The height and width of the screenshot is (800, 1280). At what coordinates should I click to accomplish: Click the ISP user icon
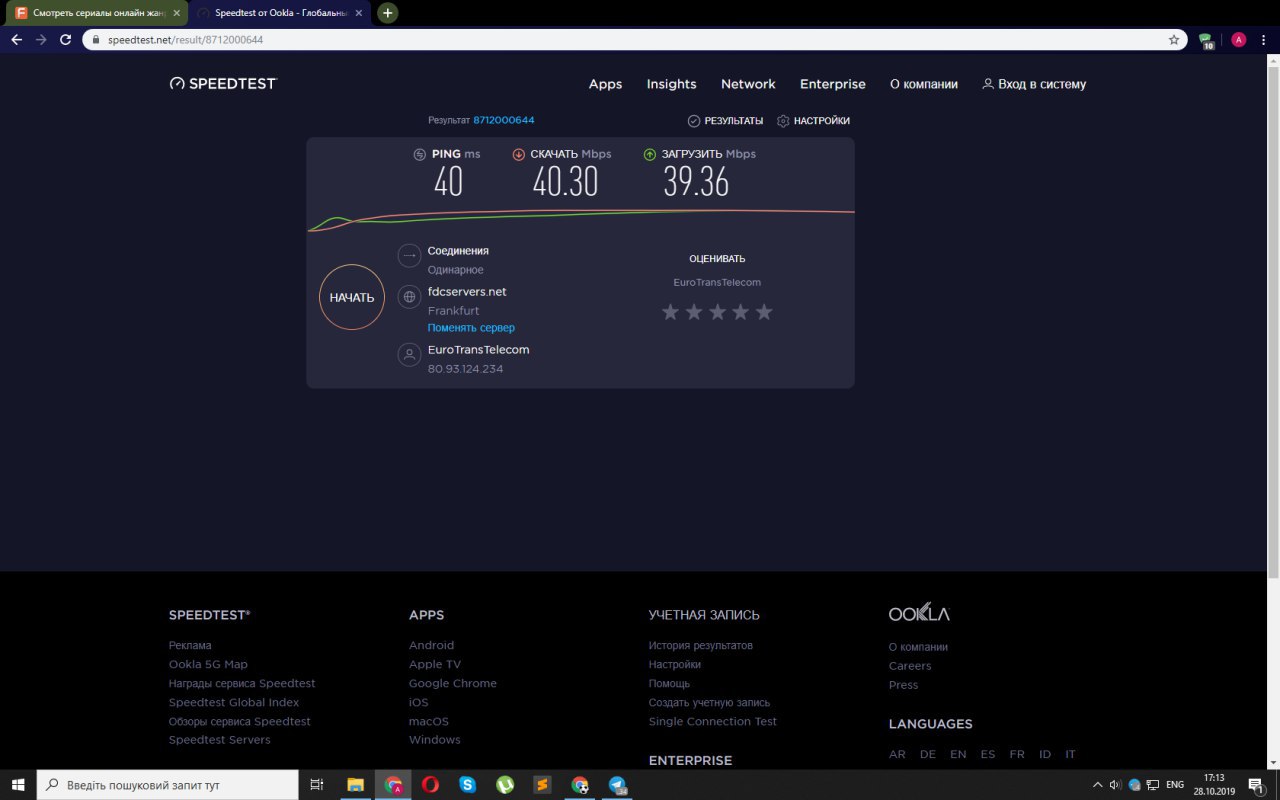(409, 355)
